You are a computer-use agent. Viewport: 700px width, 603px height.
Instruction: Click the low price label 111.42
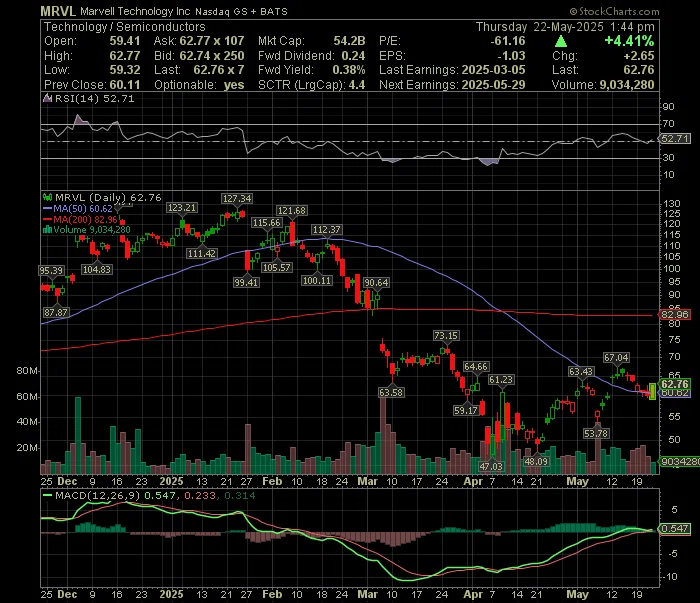[202, 254]
